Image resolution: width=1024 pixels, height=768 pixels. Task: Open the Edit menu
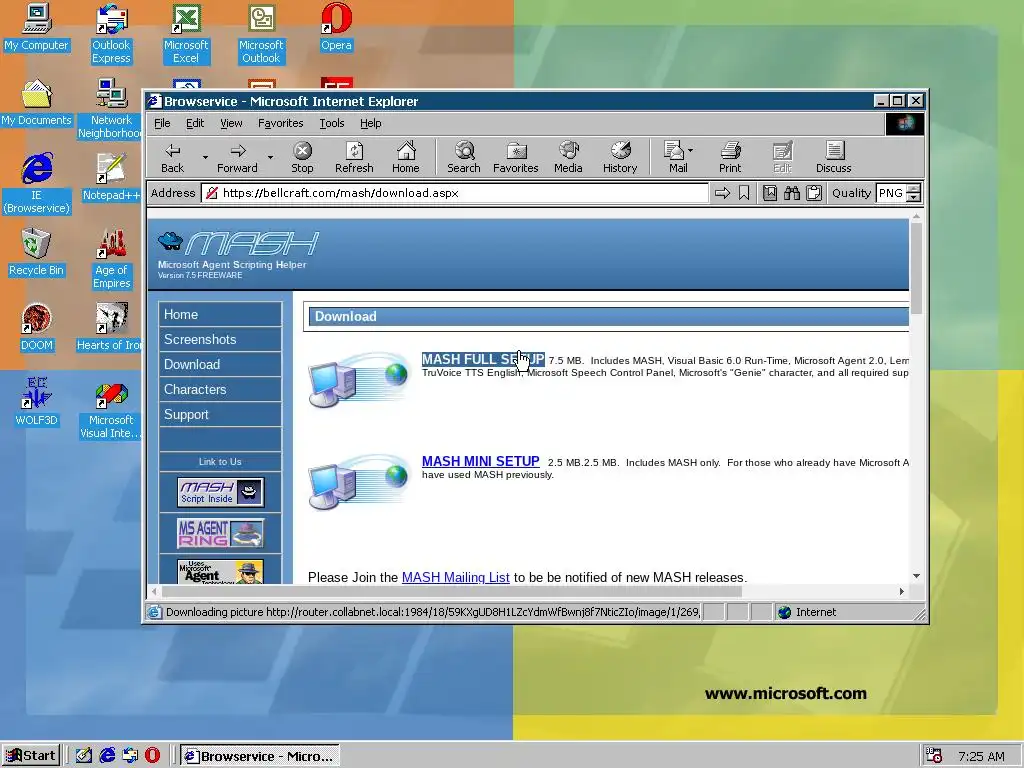pos(195,123)
